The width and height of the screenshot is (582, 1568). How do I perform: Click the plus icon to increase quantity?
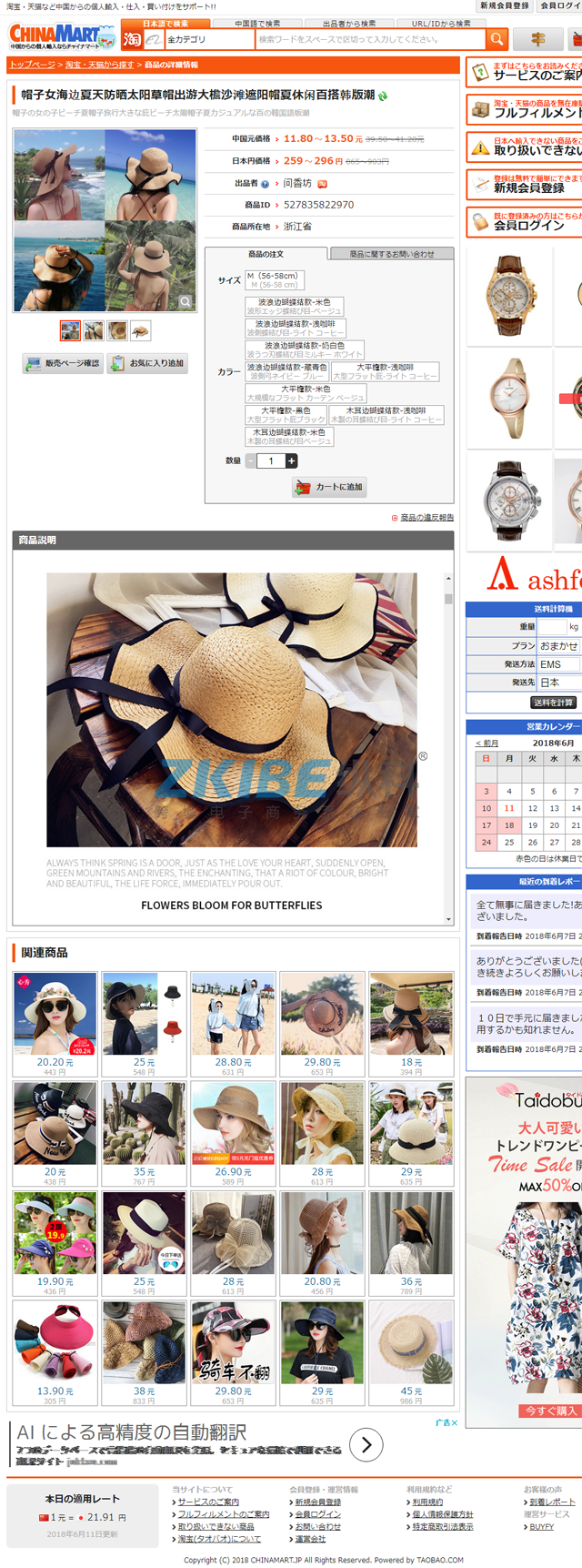tap(291, 460)
